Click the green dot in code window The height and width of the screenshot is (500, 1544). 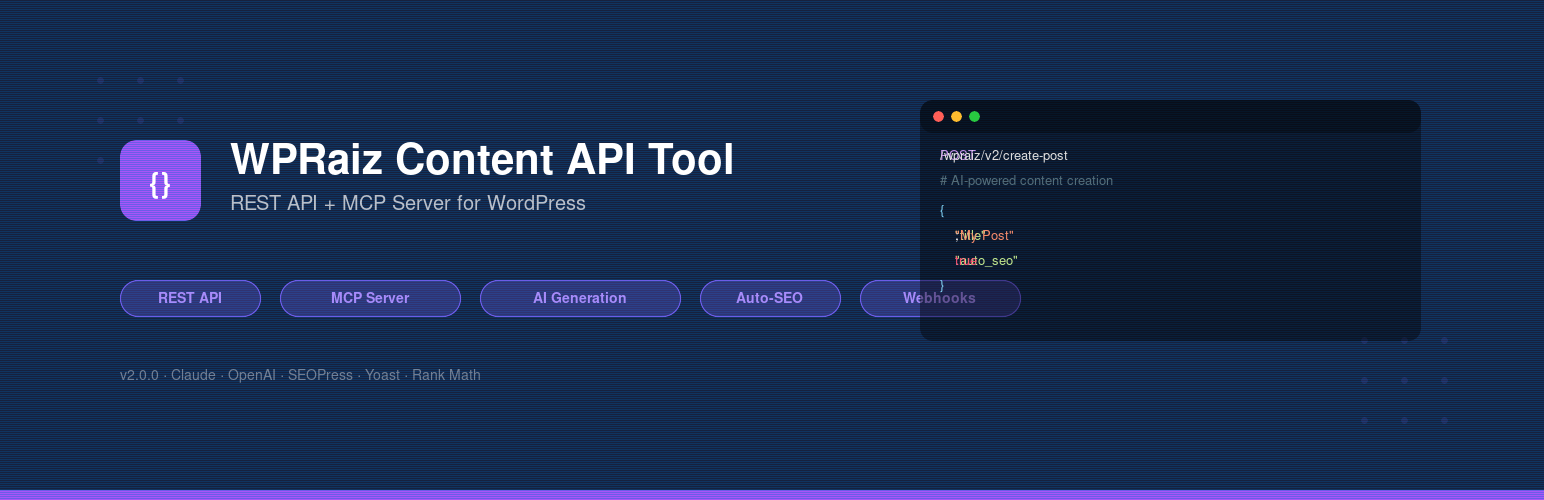[974, 117]
